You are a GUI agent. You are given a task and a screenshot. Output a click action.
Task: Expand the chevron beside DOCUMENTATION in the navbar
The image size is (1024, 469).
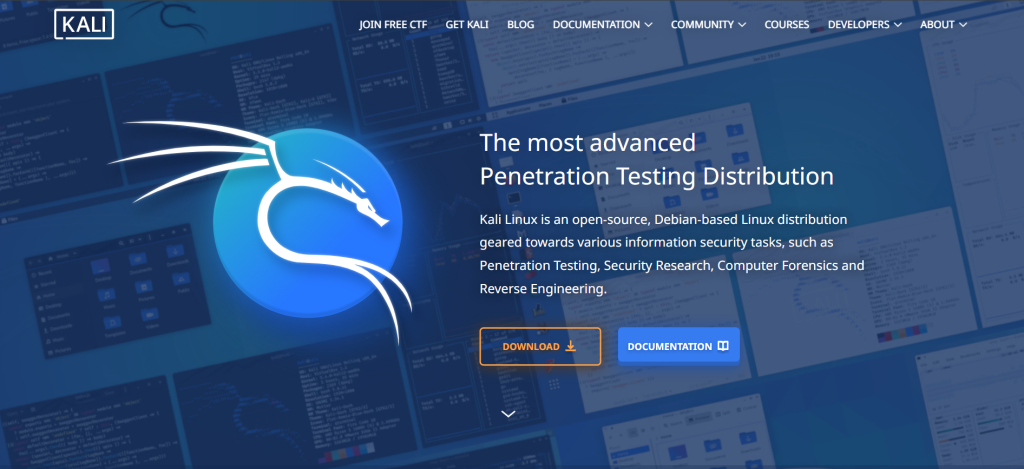click(x=648, y=25)
